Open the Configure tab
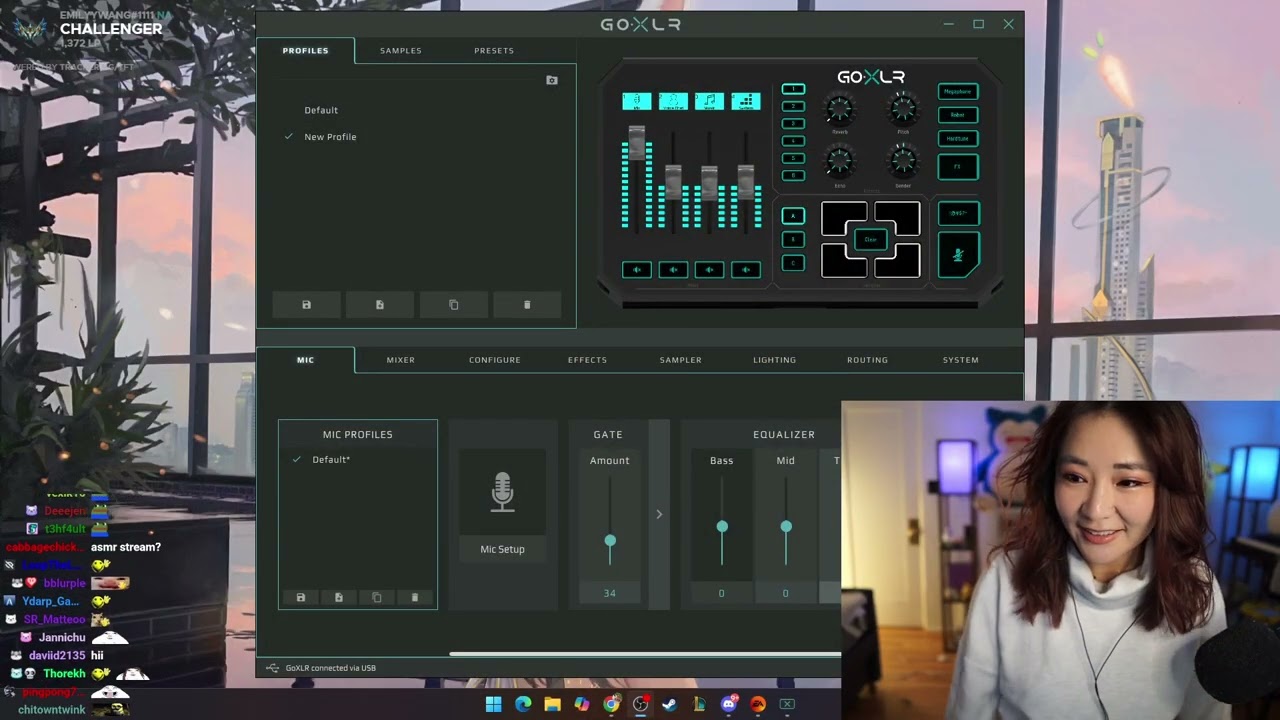Viewport: 1280px width, 720px height. pos(495,360)
